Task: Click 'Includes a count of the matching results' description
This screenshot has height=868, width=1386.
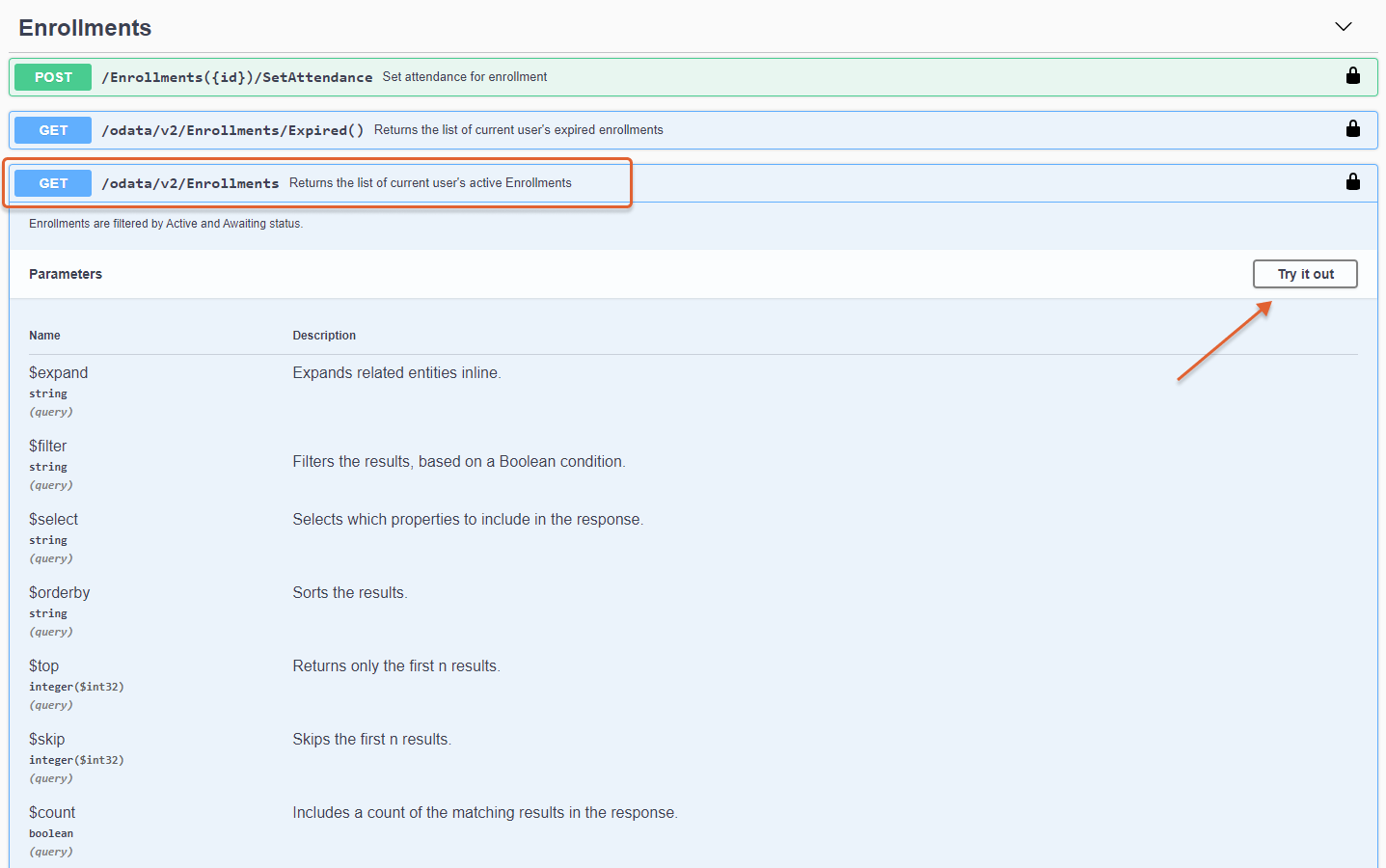Action: coord(485,813)
